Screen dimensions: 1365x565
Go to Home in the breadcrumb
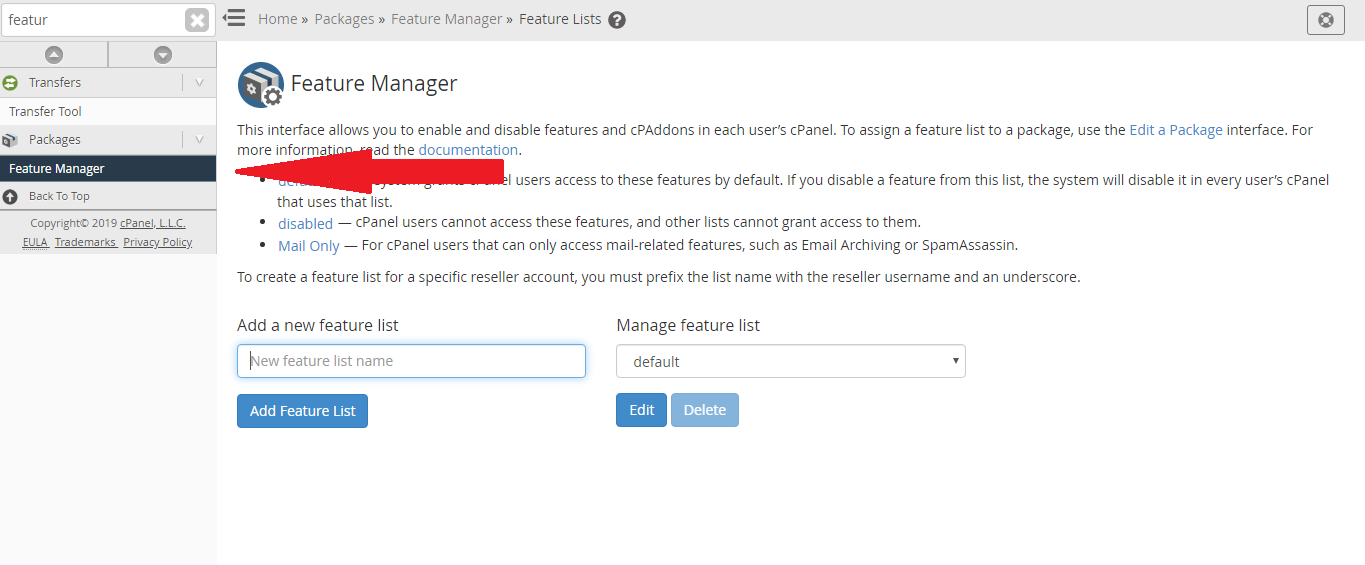277,19
